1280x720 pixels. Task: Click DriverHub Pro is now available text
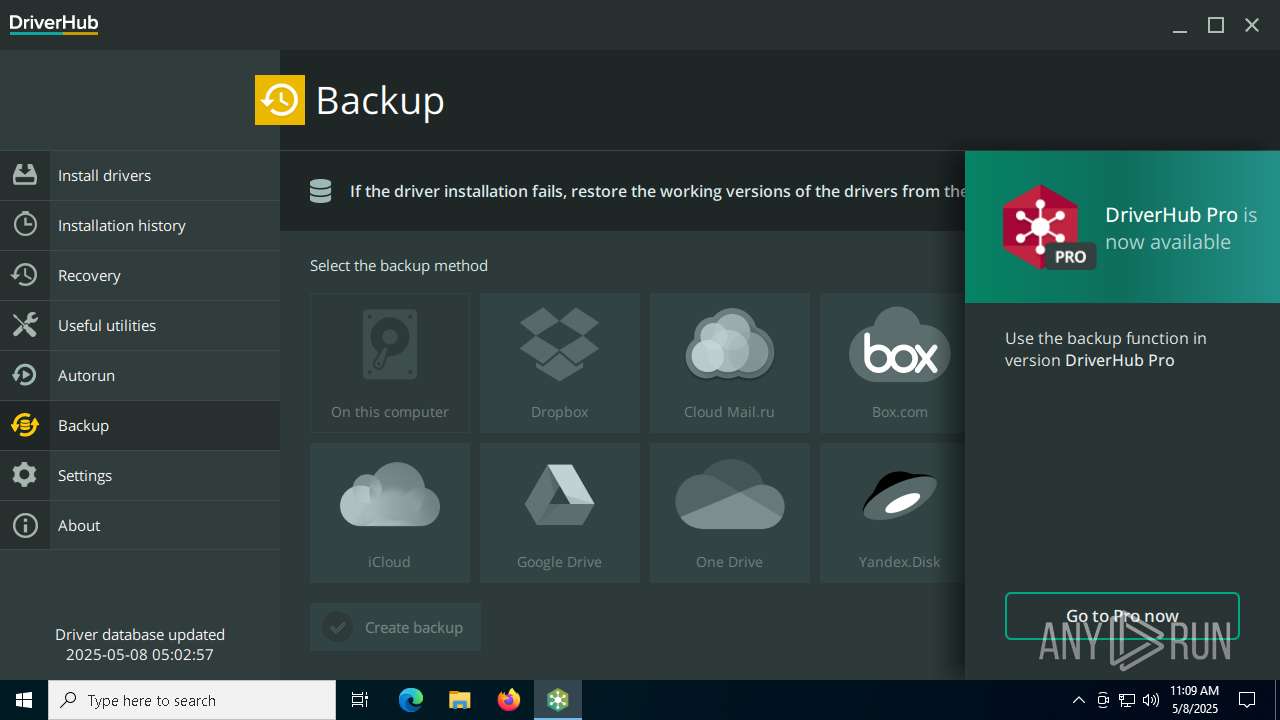[1181, 228]
